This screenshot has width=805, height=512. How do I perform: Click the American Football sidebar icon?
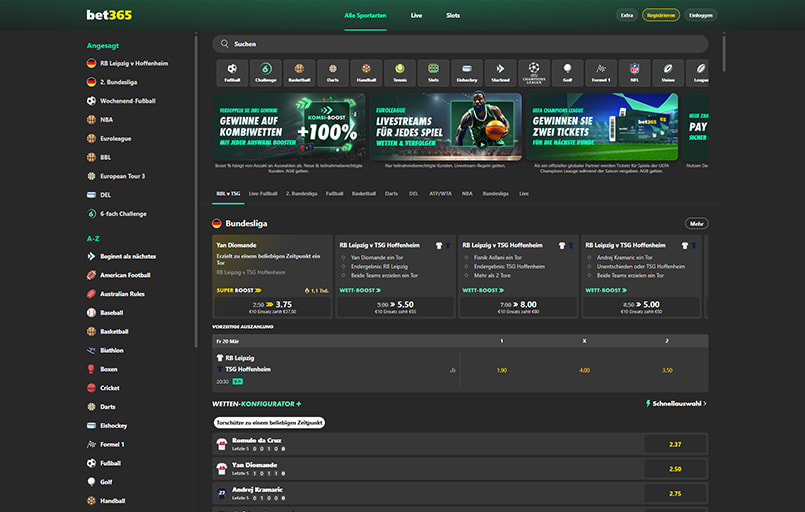click(x=91, y=275)
